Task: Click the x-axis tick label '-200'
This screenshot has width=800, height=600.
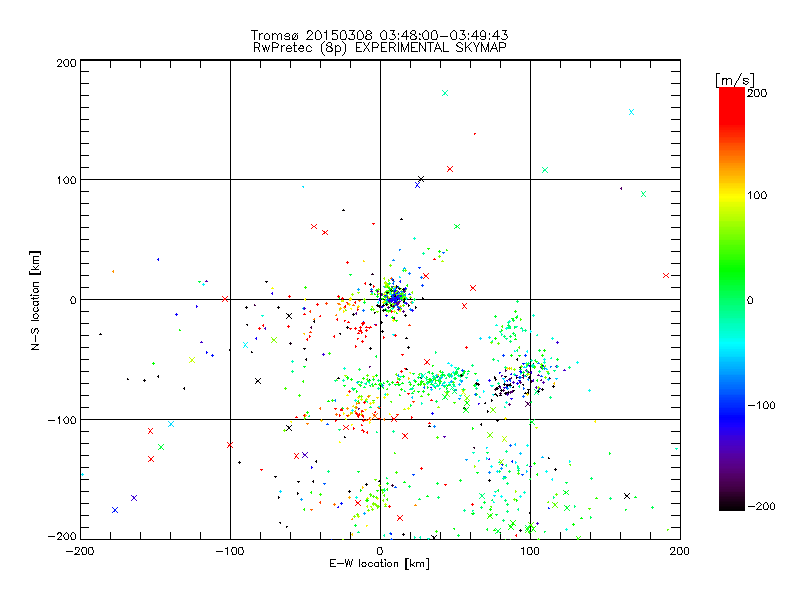Action: coord(80,551)
